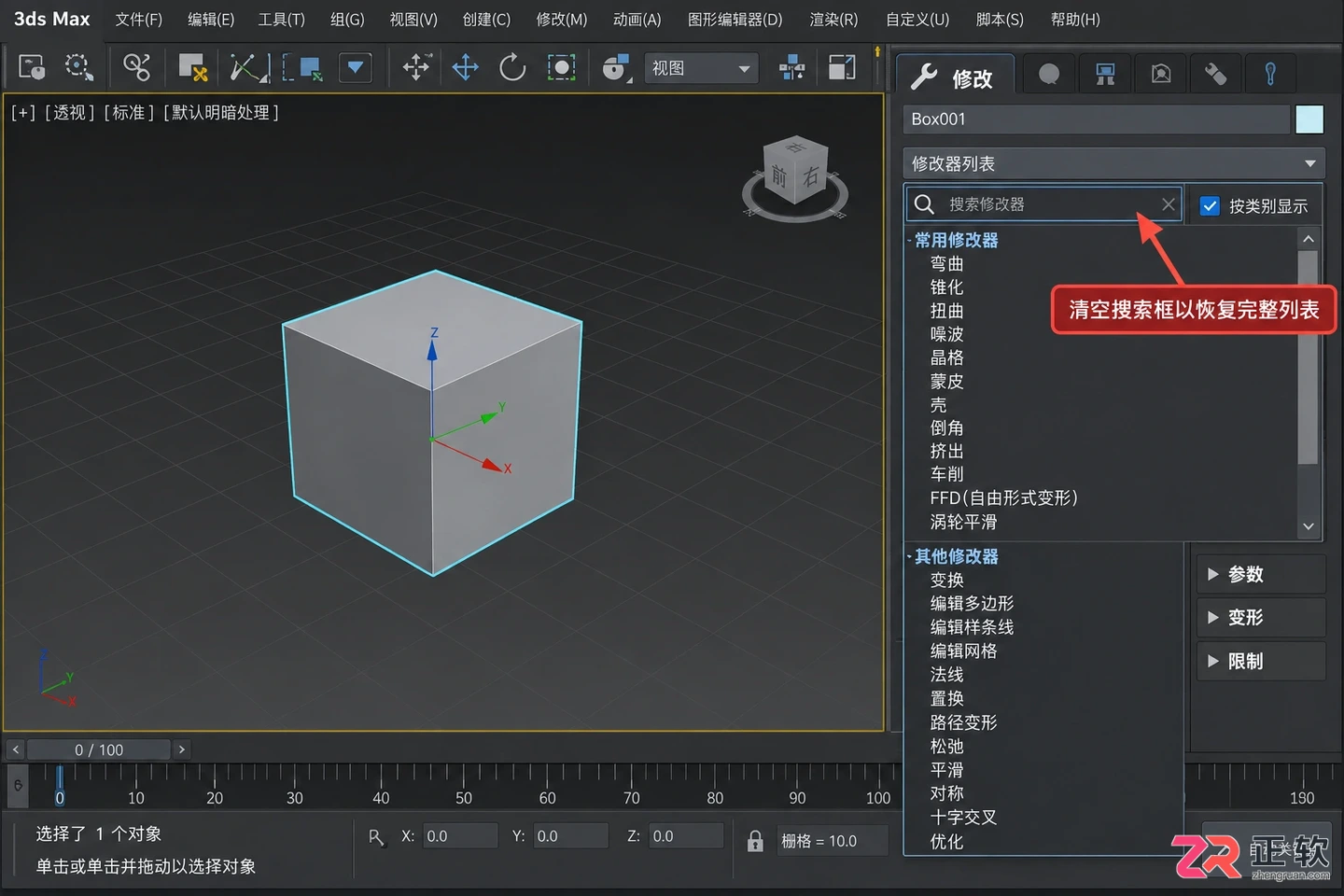This screenshot has height=896, width=1344.
Task: Click the modifier list scroll up arrow
Action: (x=1309, y=239)
